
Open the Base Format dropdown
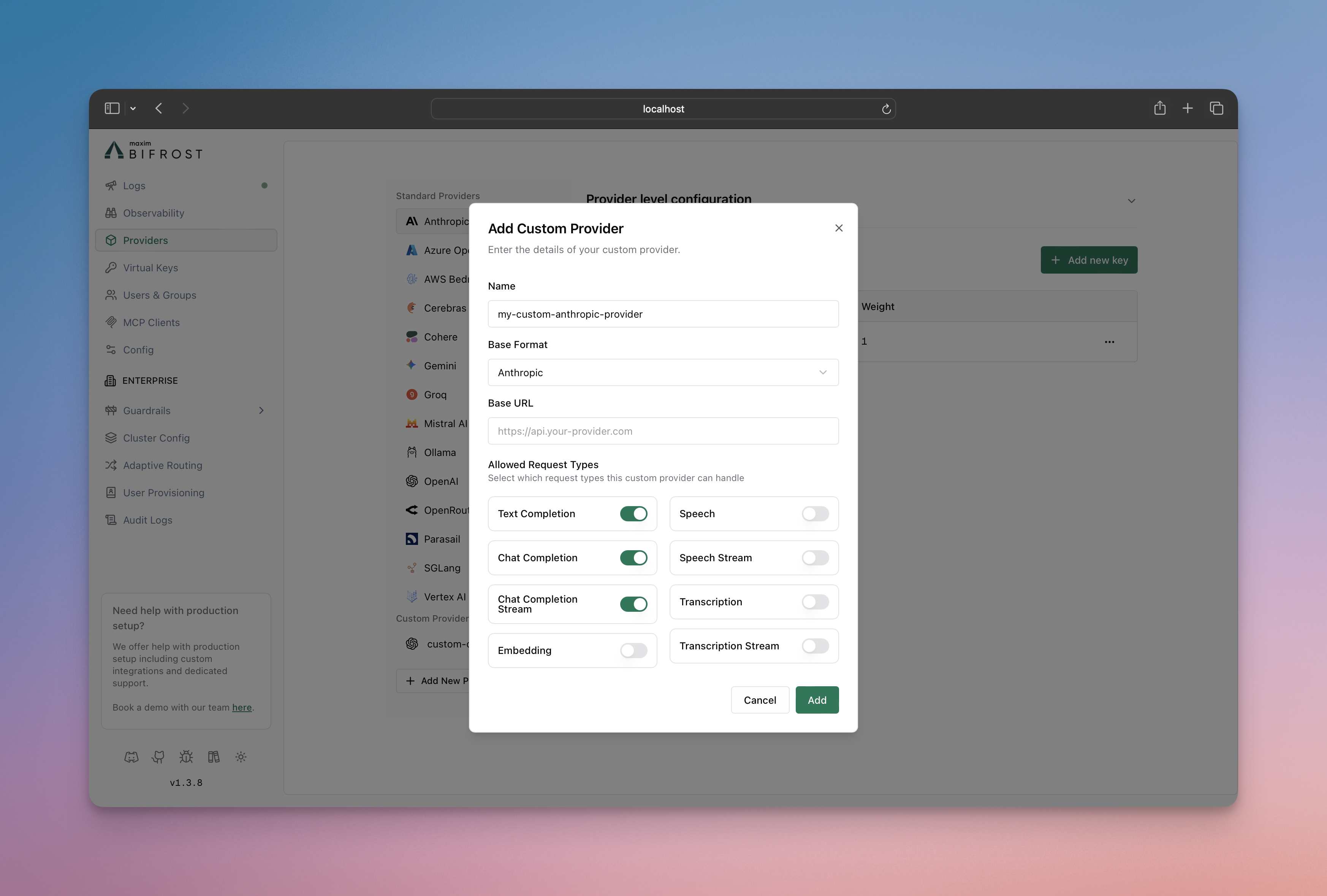[662, 372]
